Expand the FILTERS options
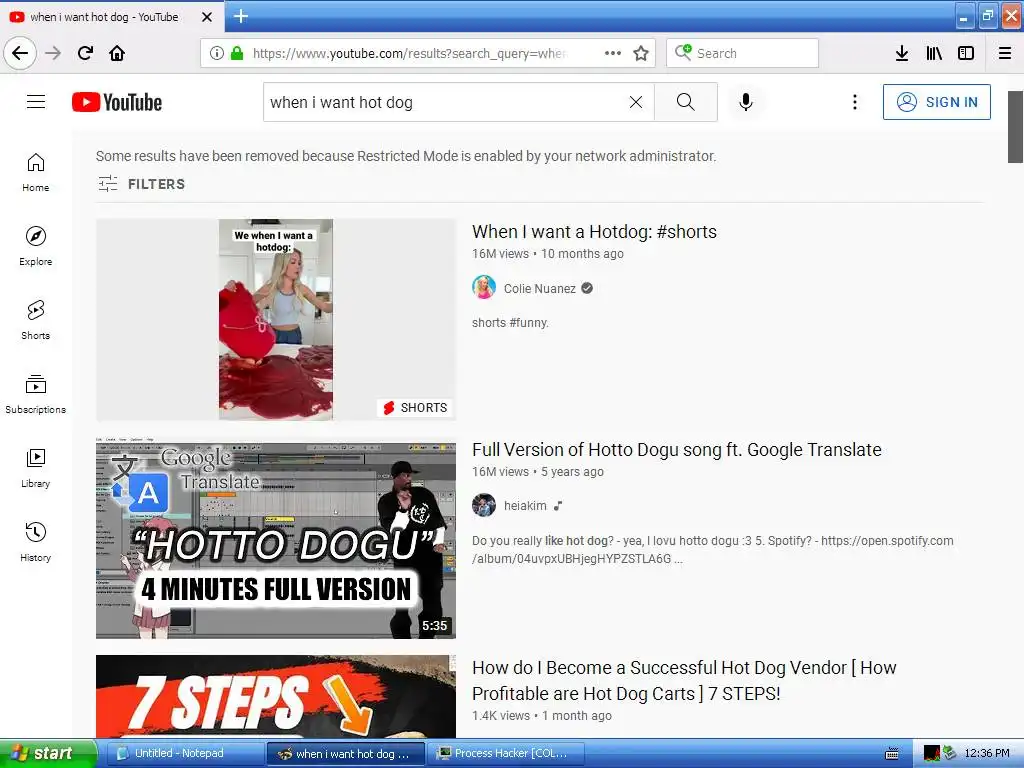1024x768 pixels. pos(142,184)
